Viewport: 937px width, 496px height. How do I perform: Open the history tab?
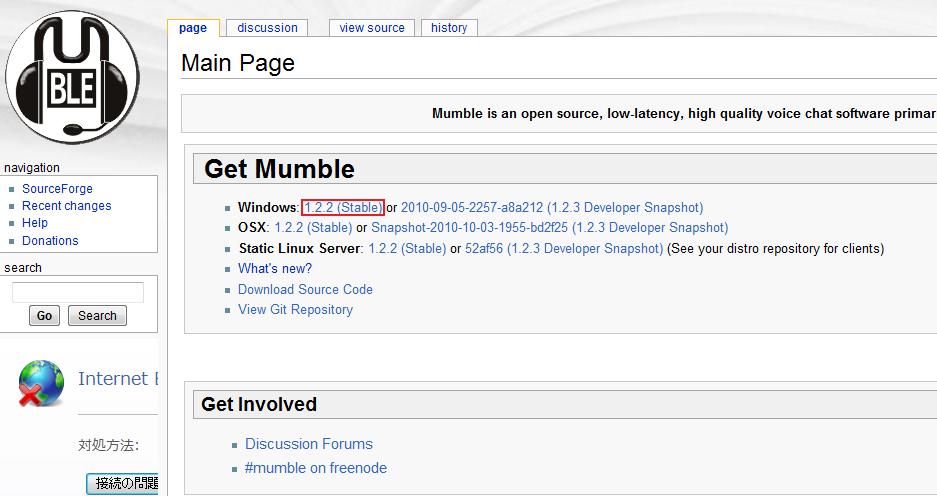click(449, 28)
